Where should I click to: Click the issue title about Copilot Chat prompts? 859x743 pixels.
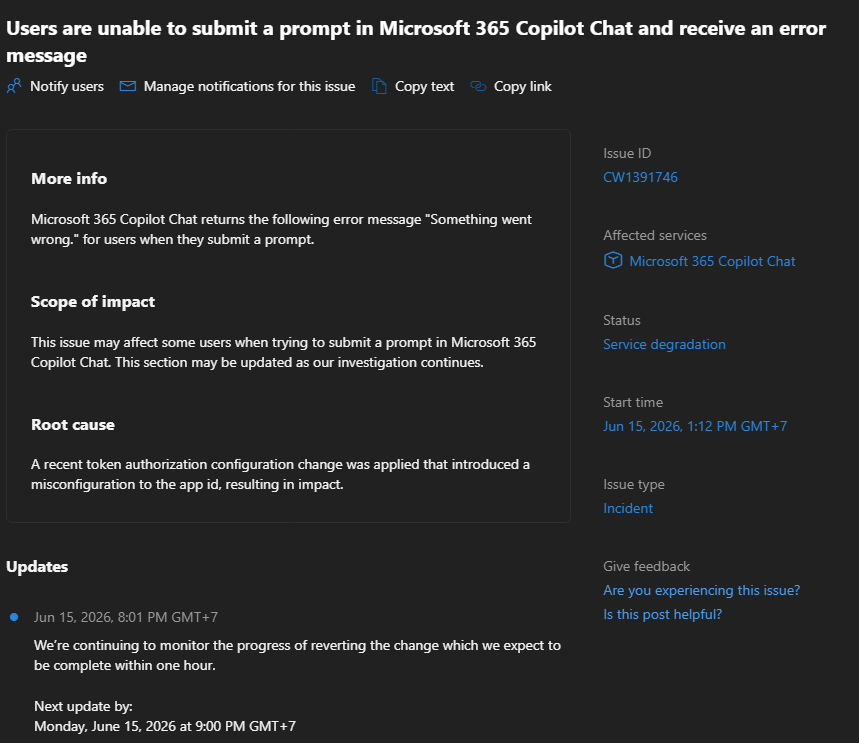click(416, 42)
